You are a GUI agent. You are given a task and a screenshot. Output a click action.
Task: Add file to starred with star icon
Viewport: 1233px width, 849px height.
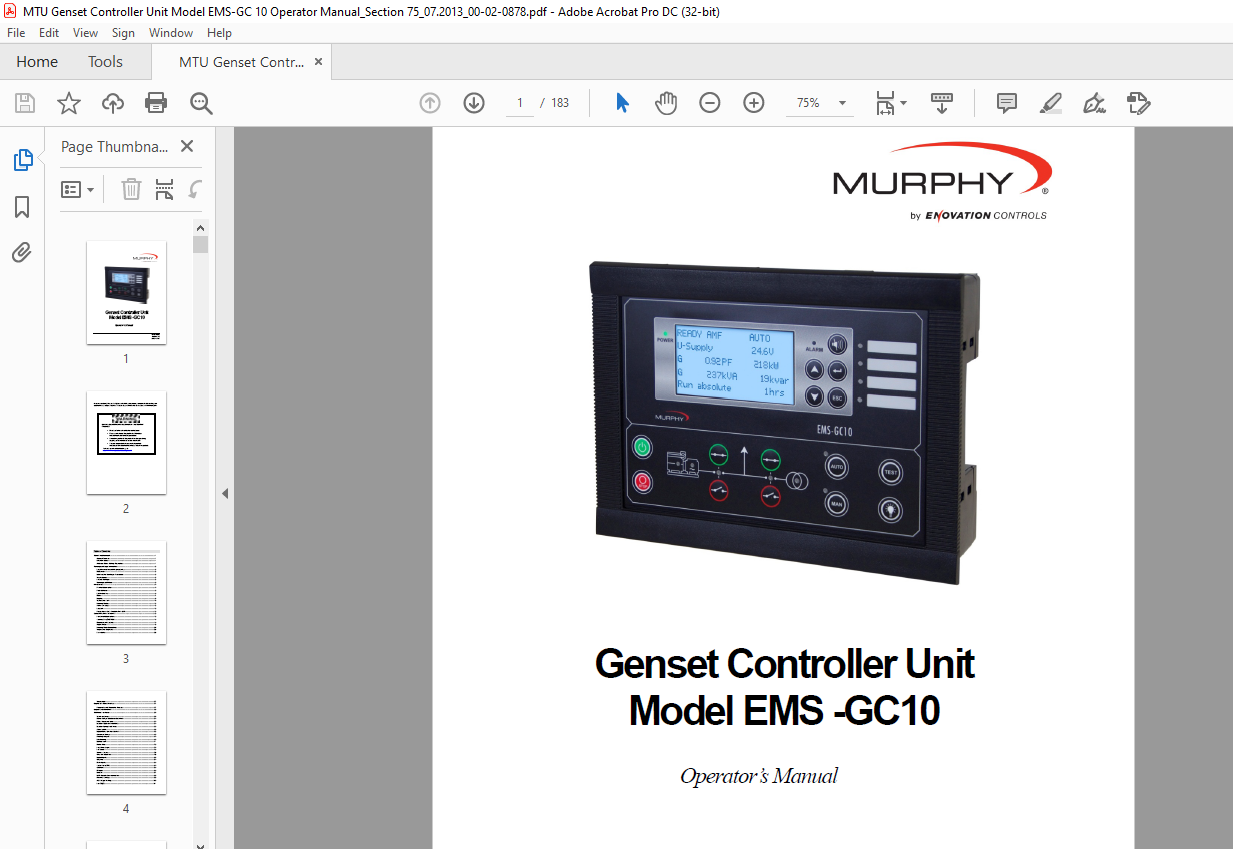pos(68,103)
